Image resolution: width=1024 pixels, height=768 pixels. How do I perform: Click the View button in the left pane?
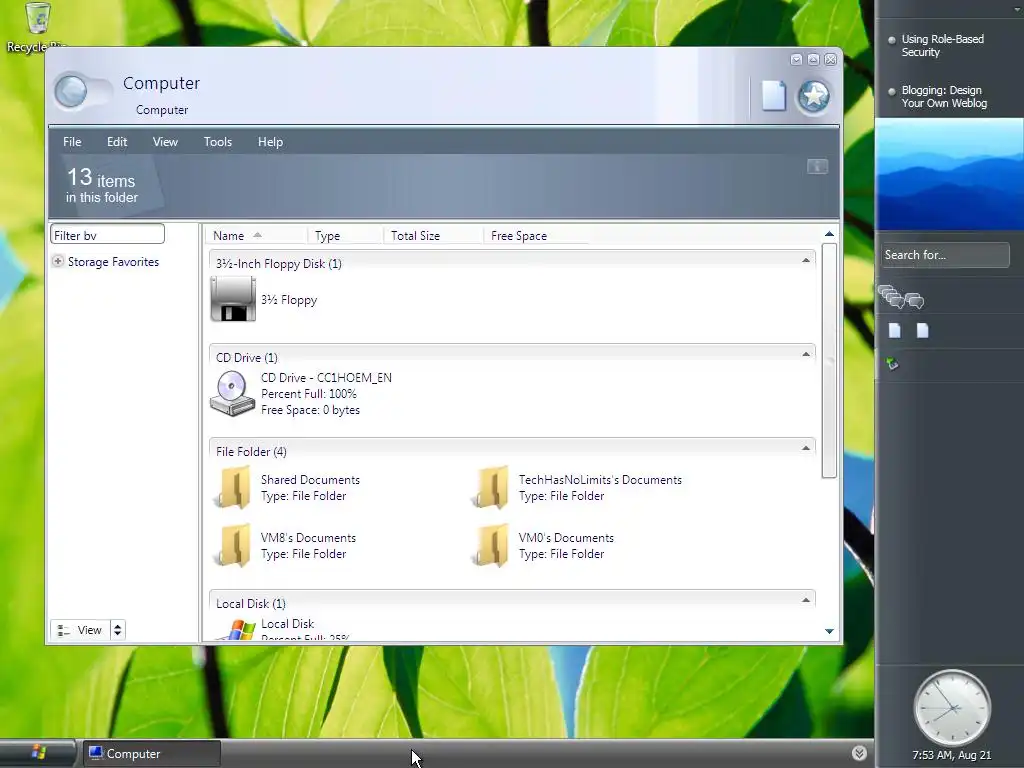pos(80,630)
